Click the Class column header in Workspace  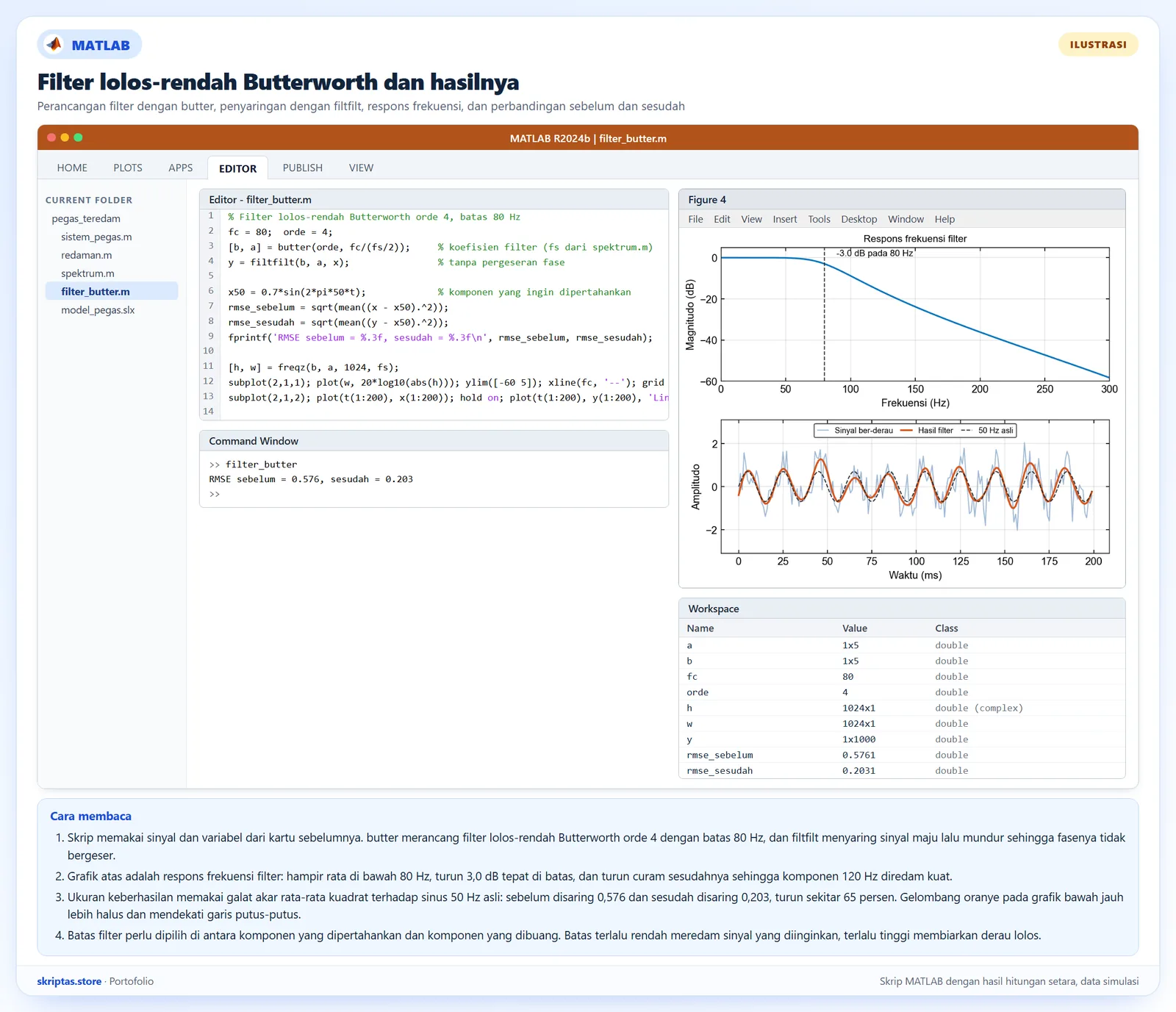(x=947, y=628)
